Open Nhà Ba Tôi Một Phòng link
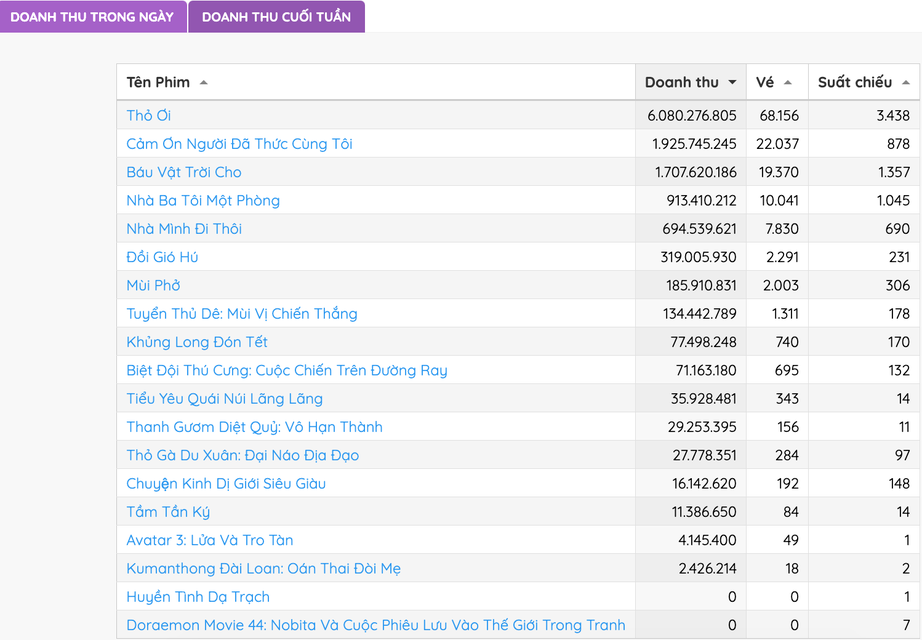This screenshot has width=922, height=640. 203,200
